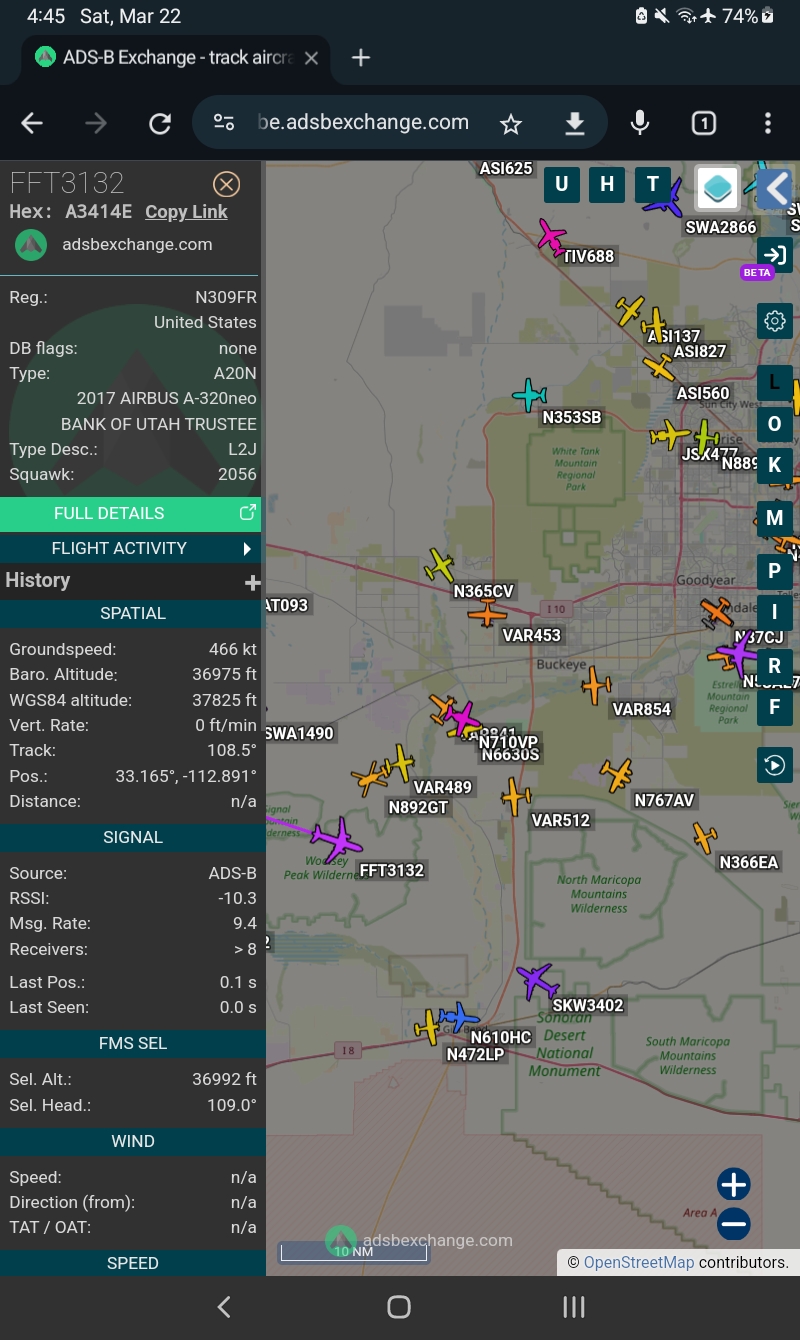800x1340 pixels.
Task: Open the map layers selector icon
Action: [x=717, y=188]
